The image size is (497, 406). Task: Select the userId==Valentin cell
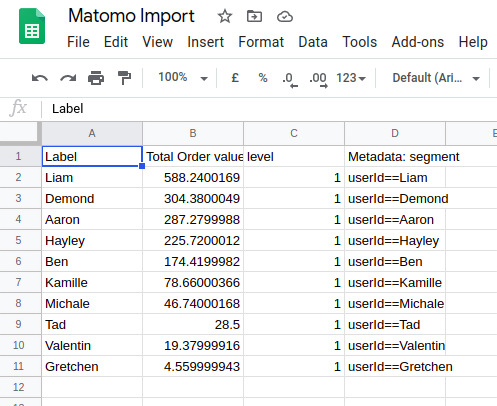(x=395, y=345)
